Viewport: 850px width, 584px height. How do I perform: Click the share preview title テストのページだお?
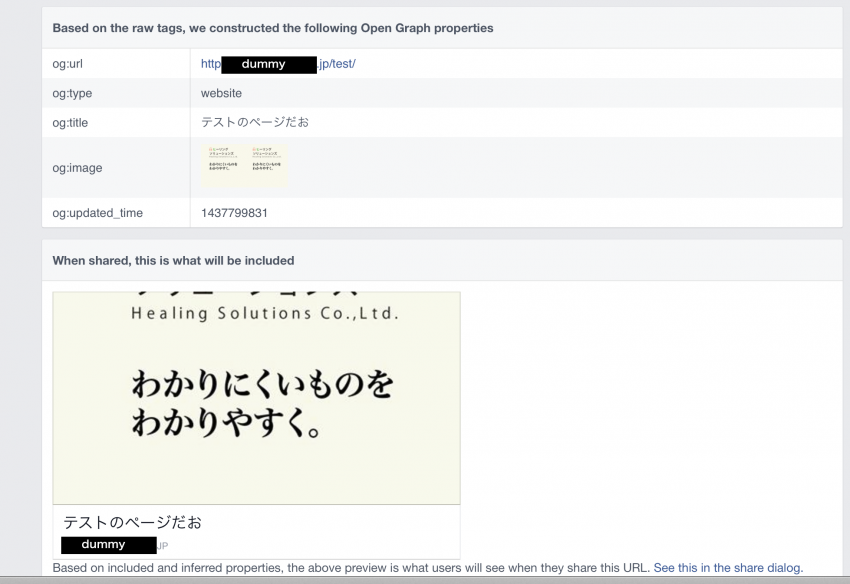click(x=133, y=522)
